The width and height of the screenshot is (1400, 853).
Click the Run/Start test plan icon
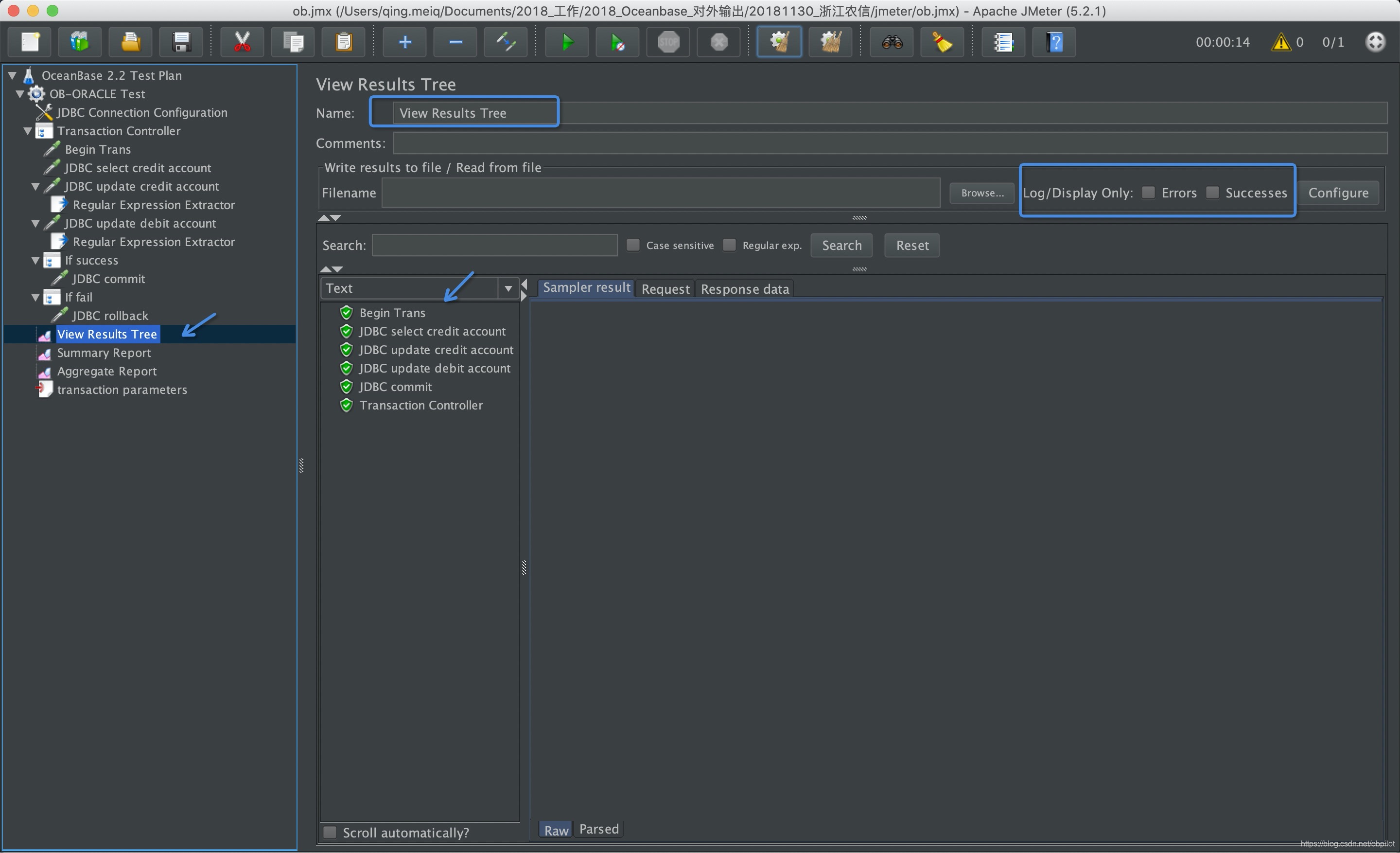pyautogui.click(x=565, y=41)
